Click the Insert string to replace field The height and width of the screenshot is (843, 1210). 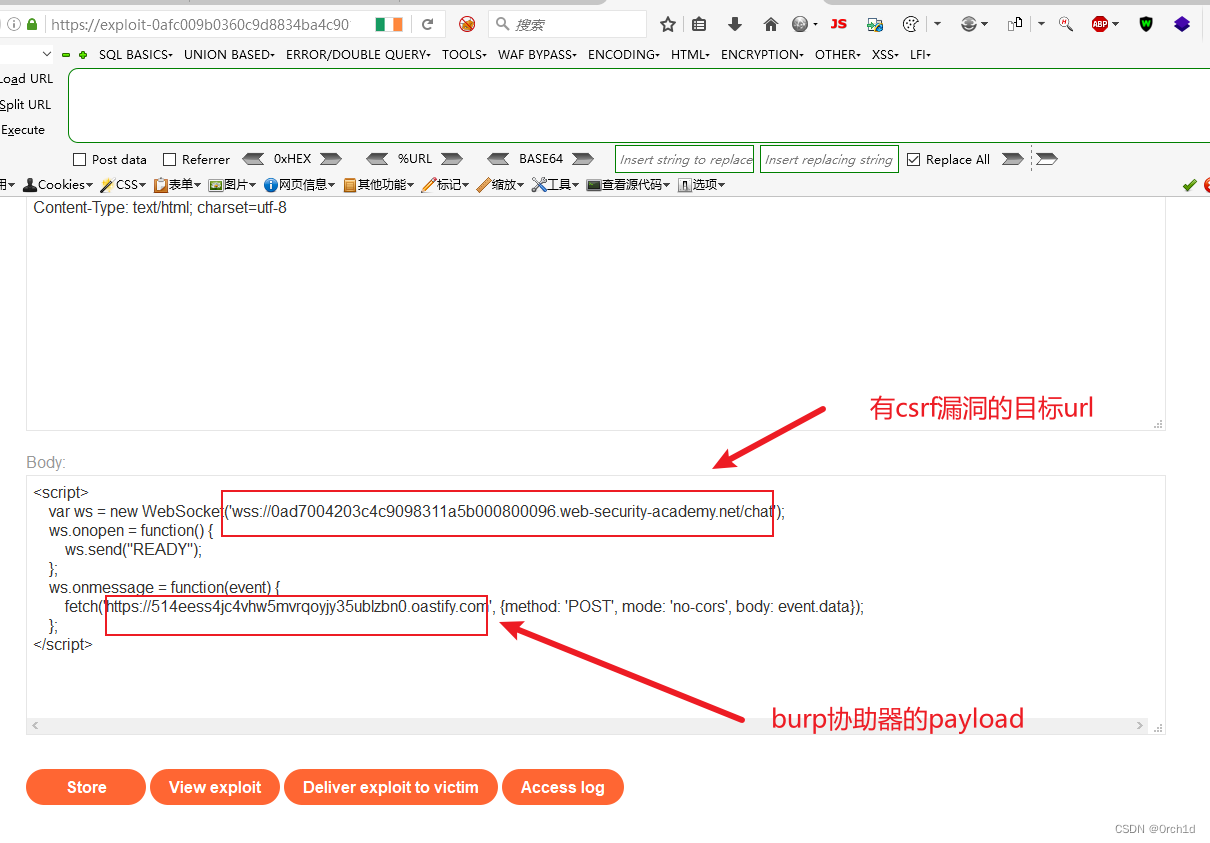point(685,159)
